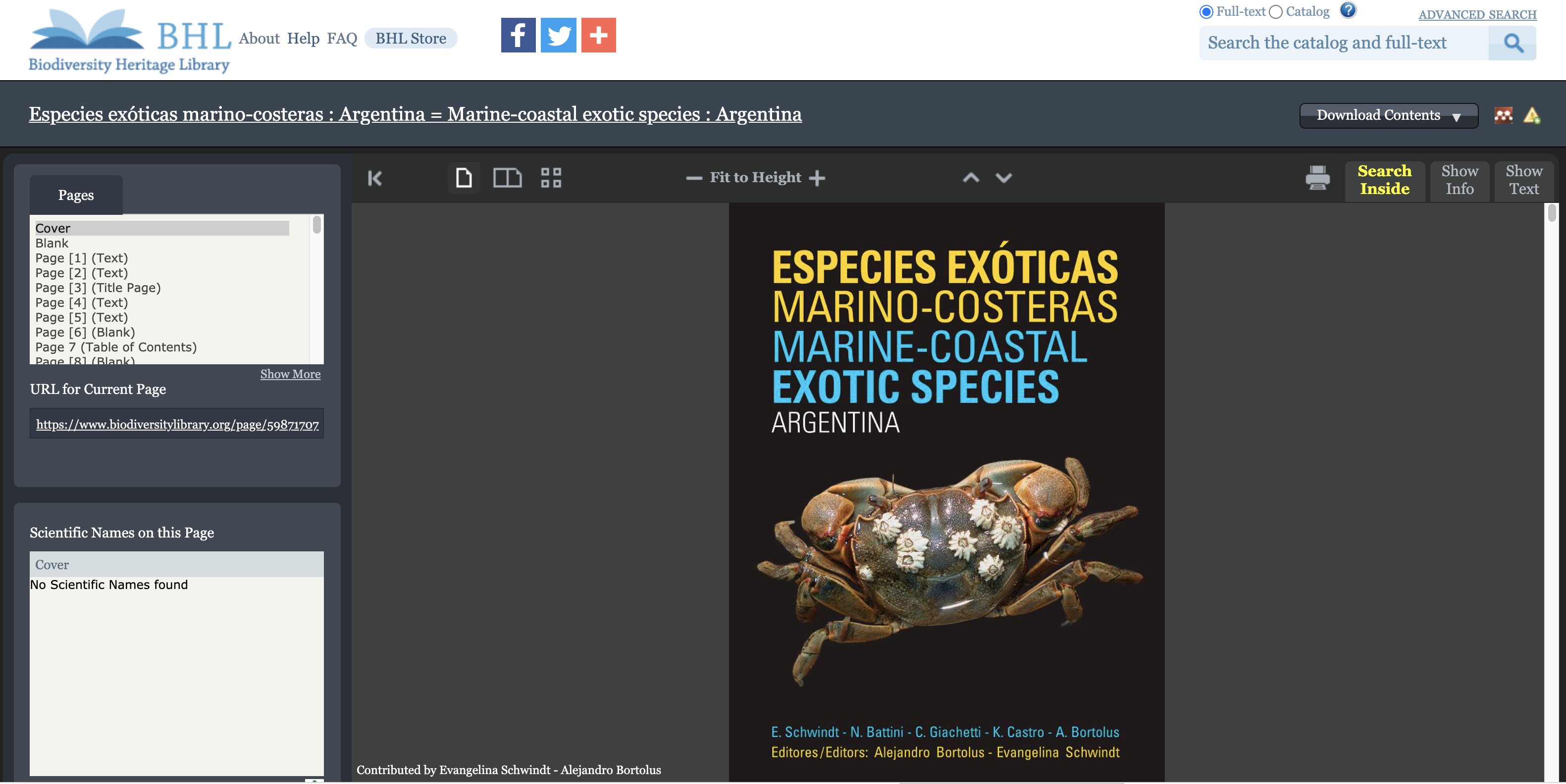Viewport: 1566px width, 784px height.
Task: Open the plus share-more icon
Action: pos(598,35)
